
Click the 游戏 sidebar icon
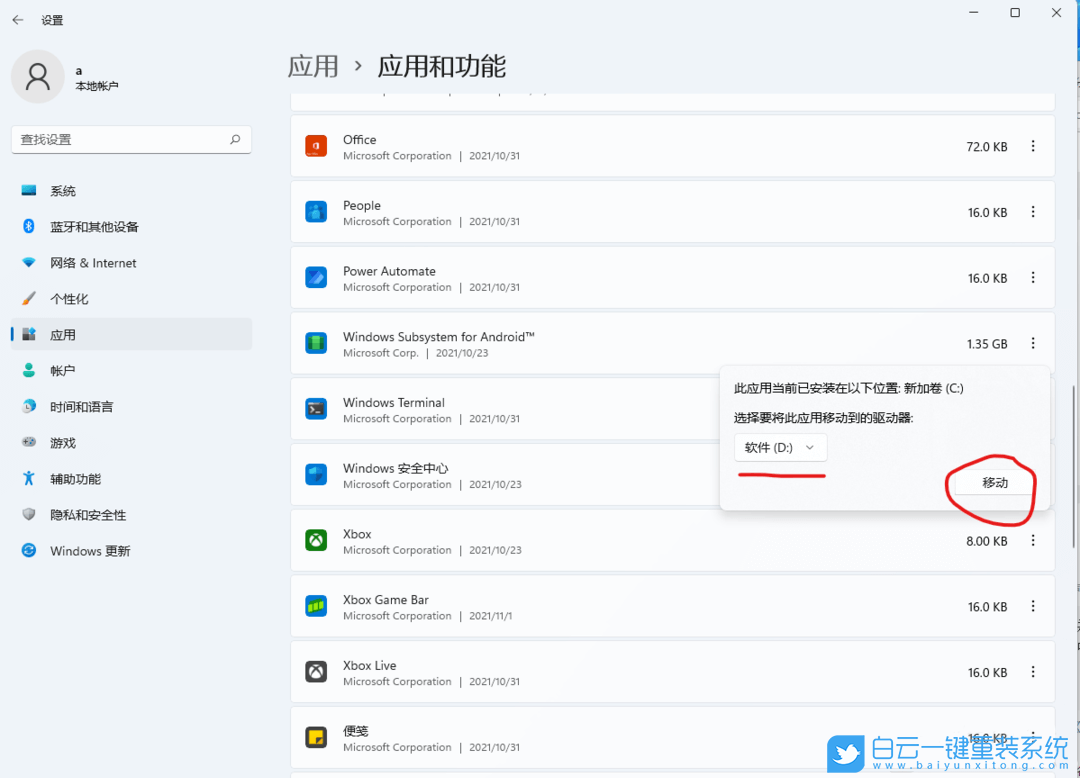click(x=29, y=442)
